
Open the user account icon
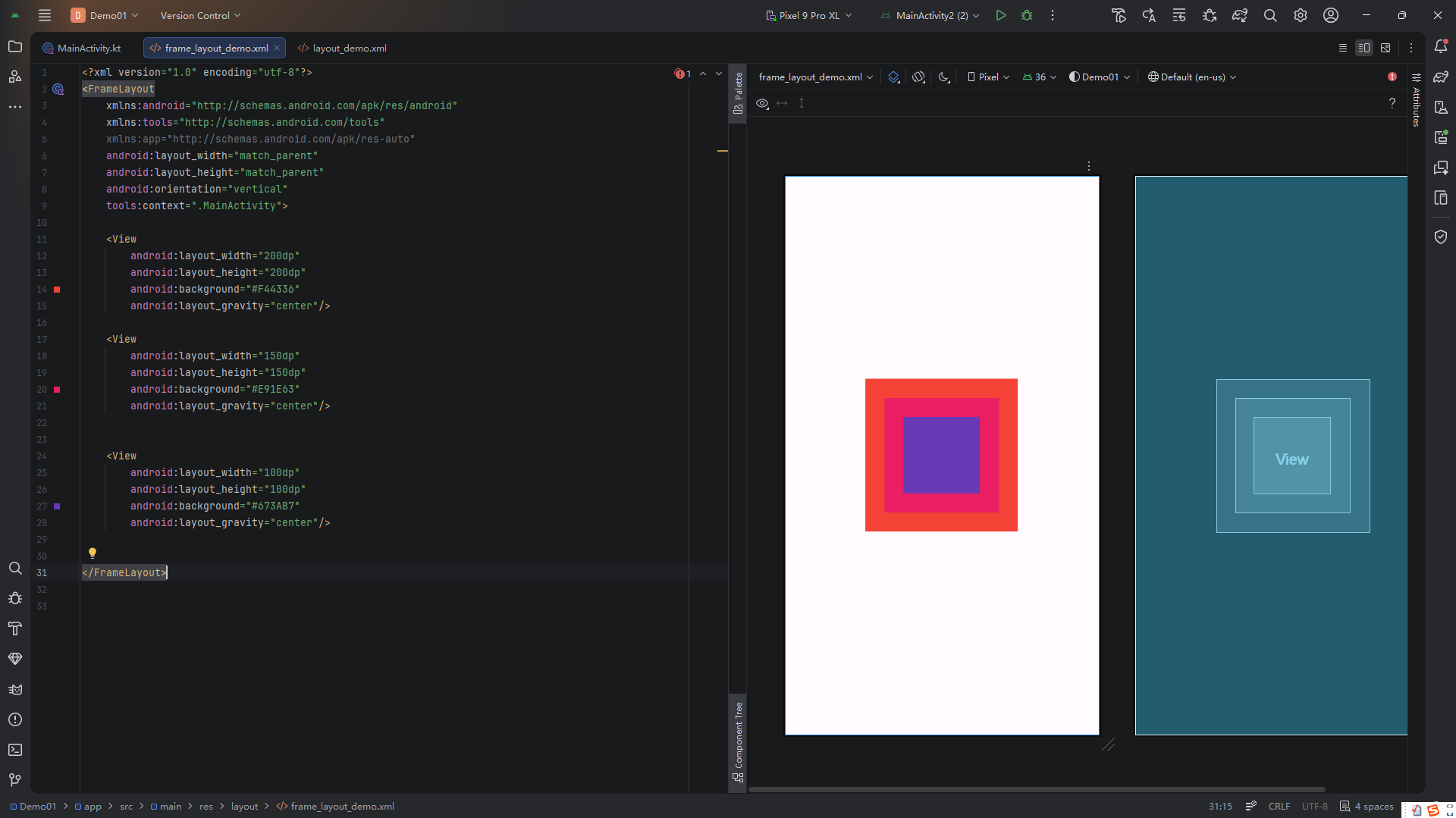click(1331, 15)
